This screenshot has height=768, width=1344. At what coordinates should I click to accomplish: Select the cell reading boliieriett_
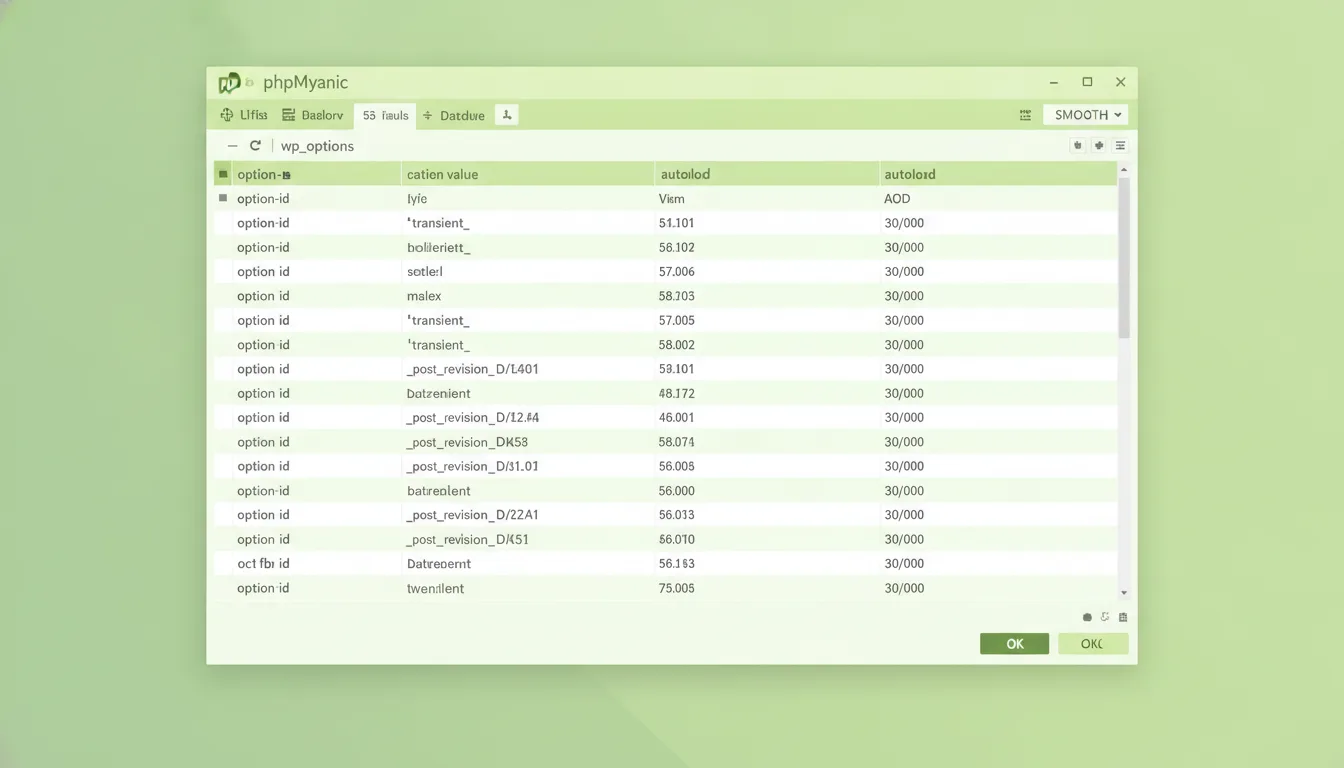pos(438,247)
